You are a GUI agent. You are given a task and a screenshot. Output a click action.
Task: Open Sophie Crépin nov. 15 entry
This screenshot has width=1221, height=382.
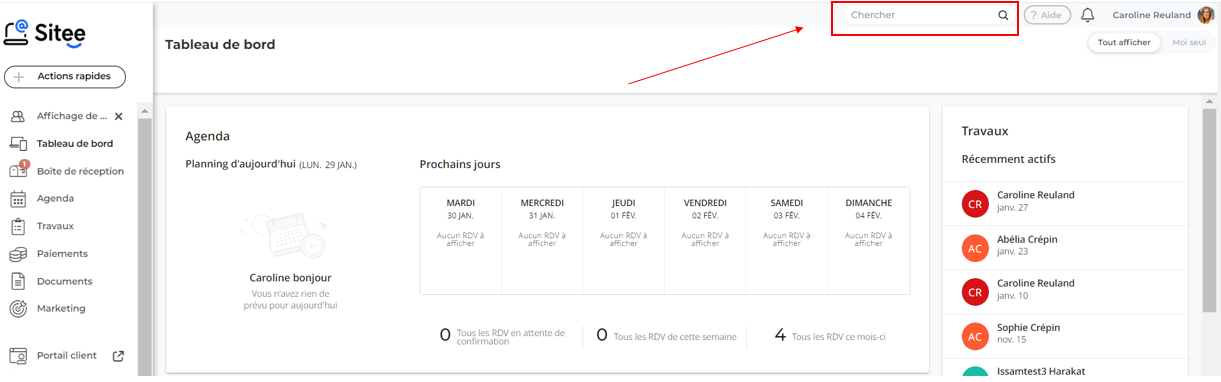coord(1065,335)
